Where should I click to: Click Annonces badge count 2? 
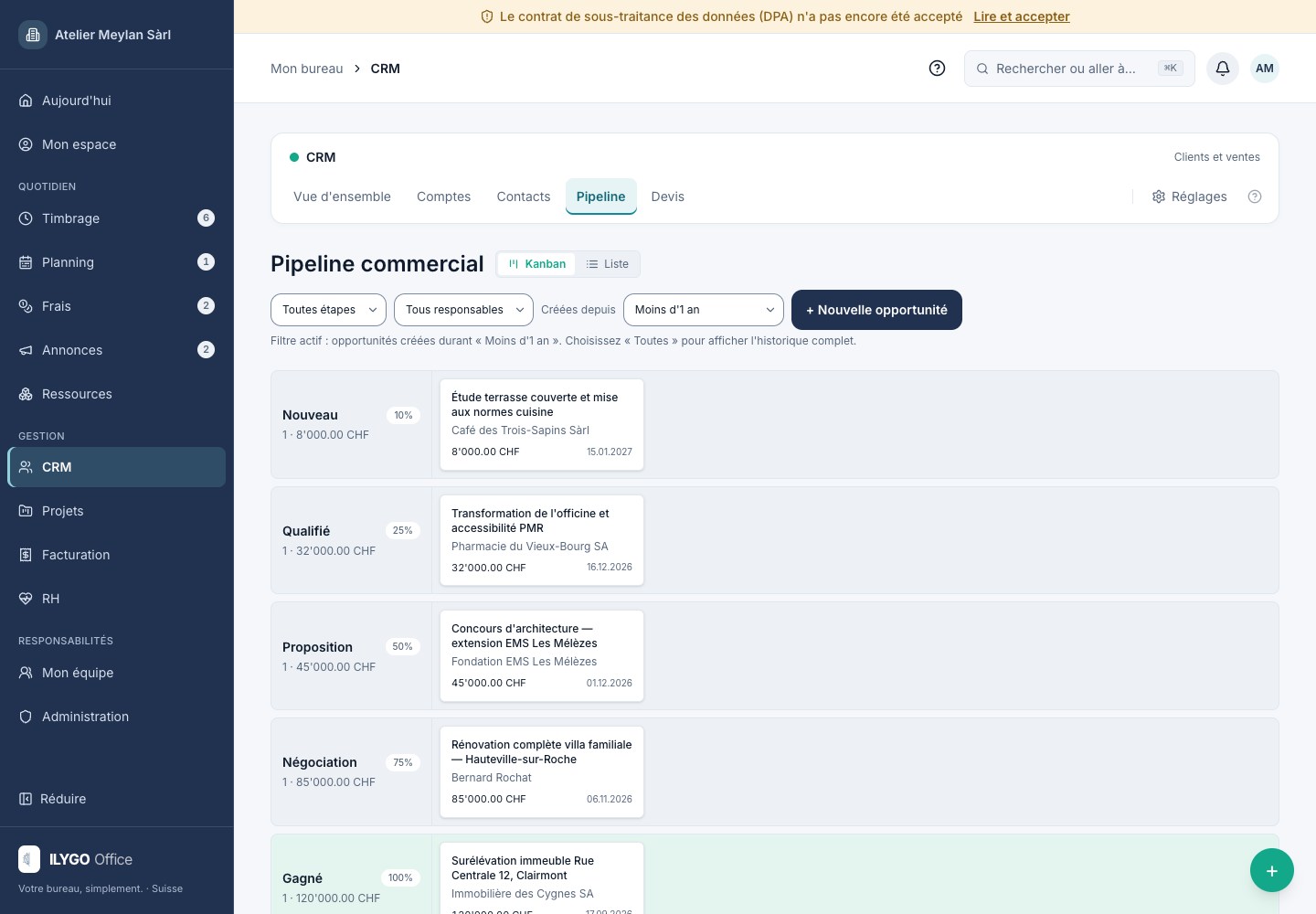click(x=207, y=350)
